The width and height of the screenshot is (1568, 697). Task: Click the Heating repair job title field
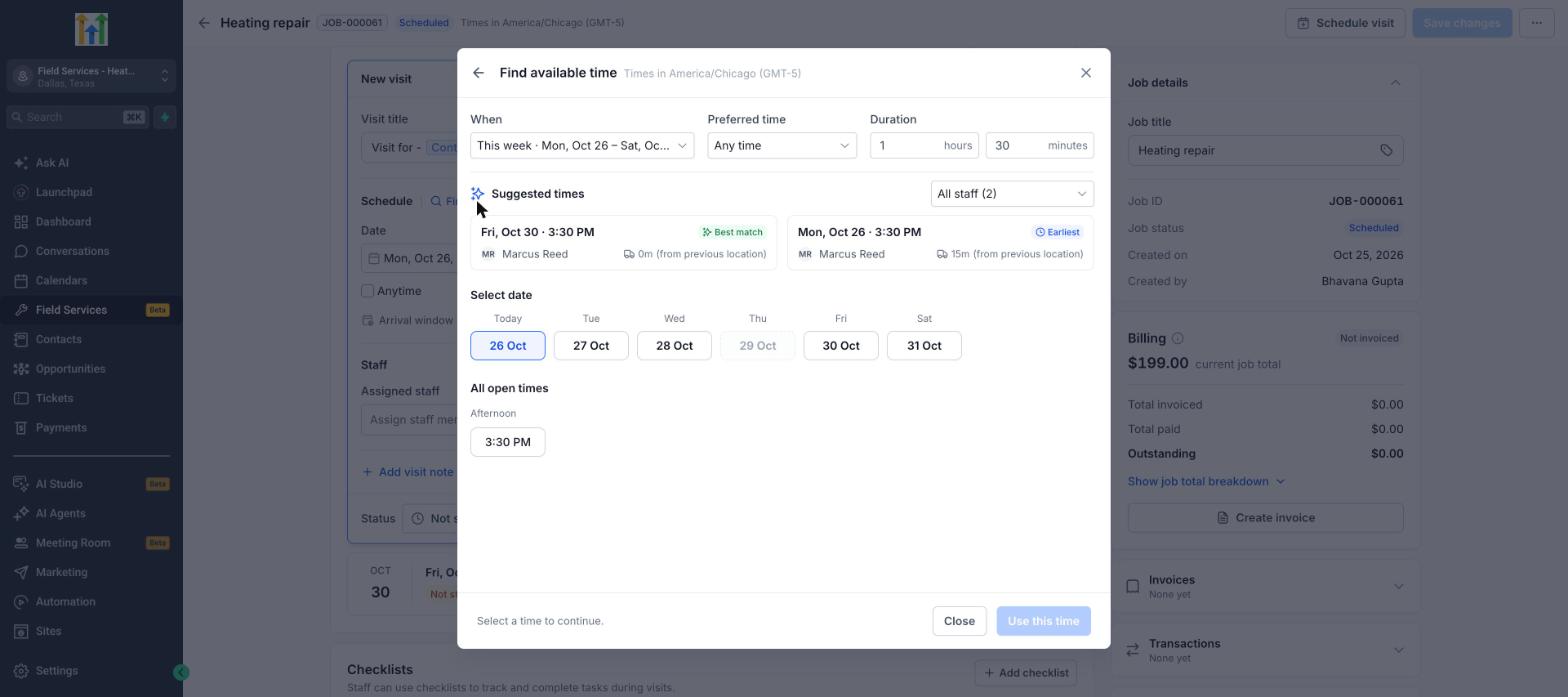[1265, 150]
